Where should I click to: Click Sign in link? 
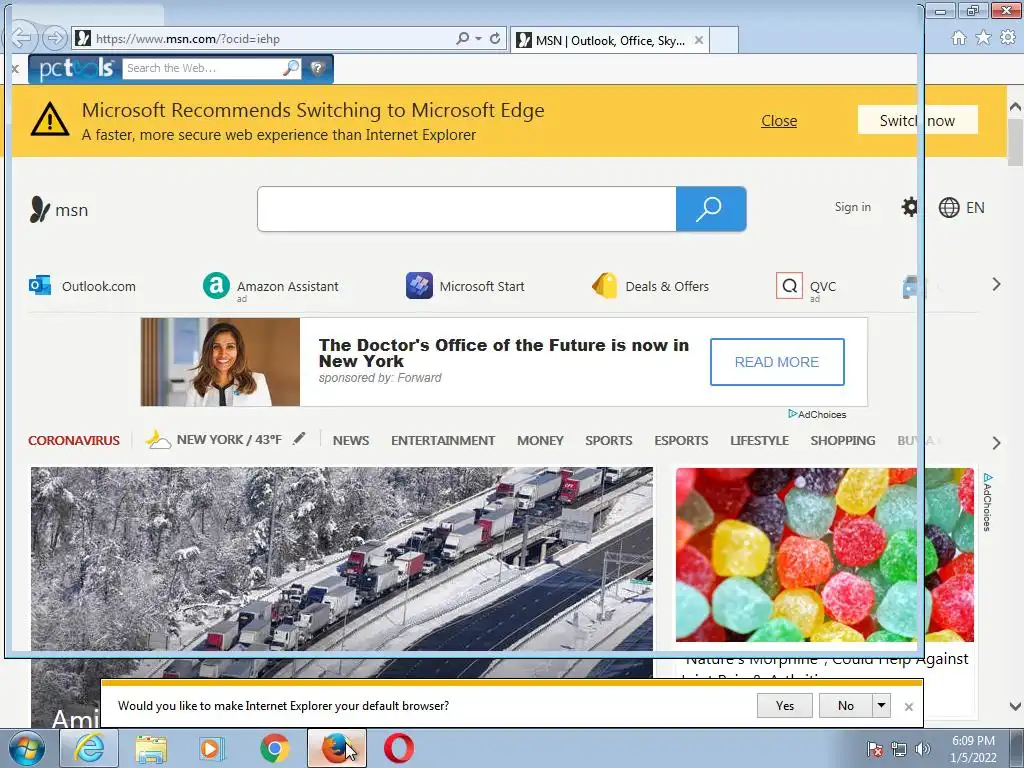coord(852,207)
